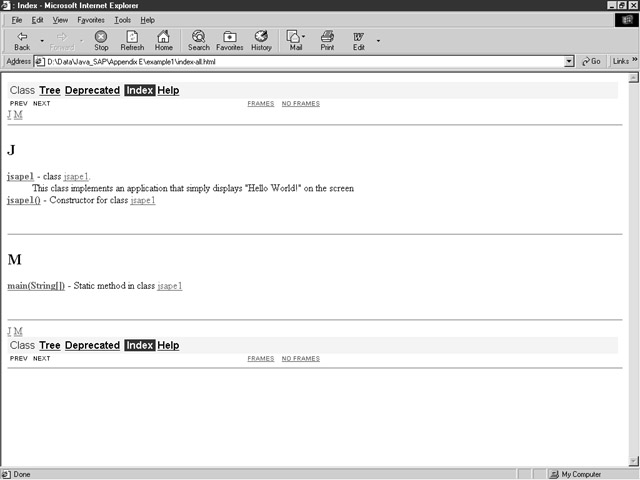
Task: Open the bold jsape1 class entry
Action: [x=20, y=176]
